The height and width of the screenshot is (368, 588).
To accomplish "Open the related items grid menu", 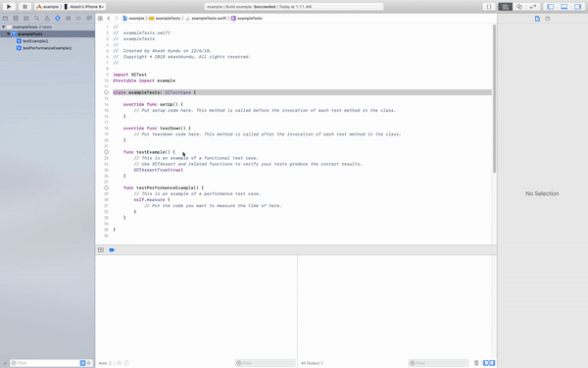I will tap(100, 18).
